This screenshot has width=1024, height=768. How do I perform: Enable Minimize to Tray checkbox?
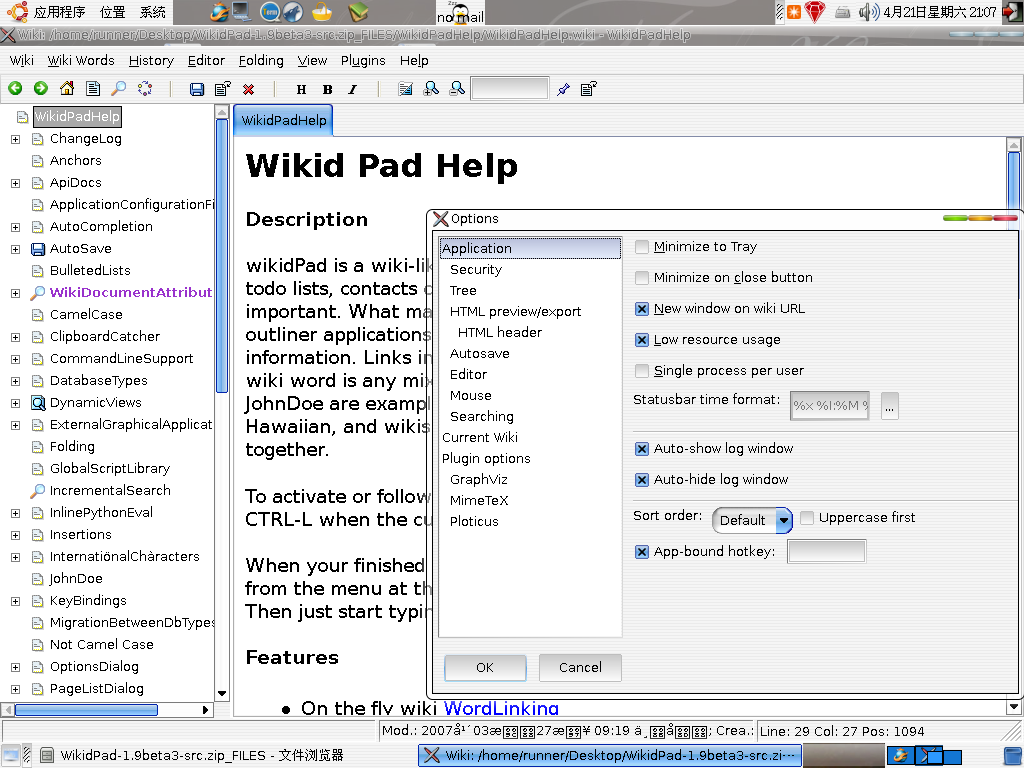(642, 247)
